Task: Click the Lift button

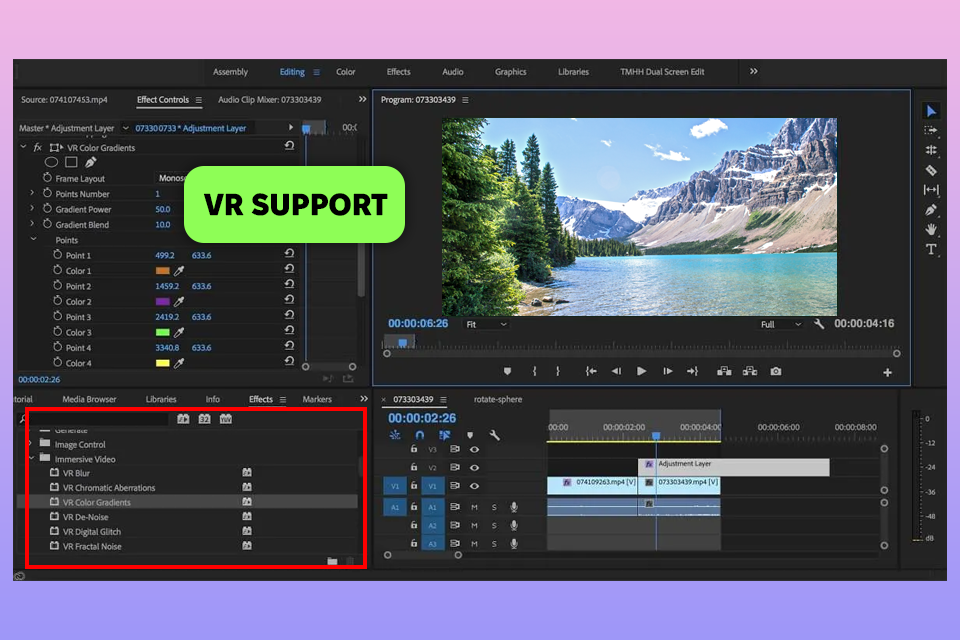Action: (x=724, y=371)
